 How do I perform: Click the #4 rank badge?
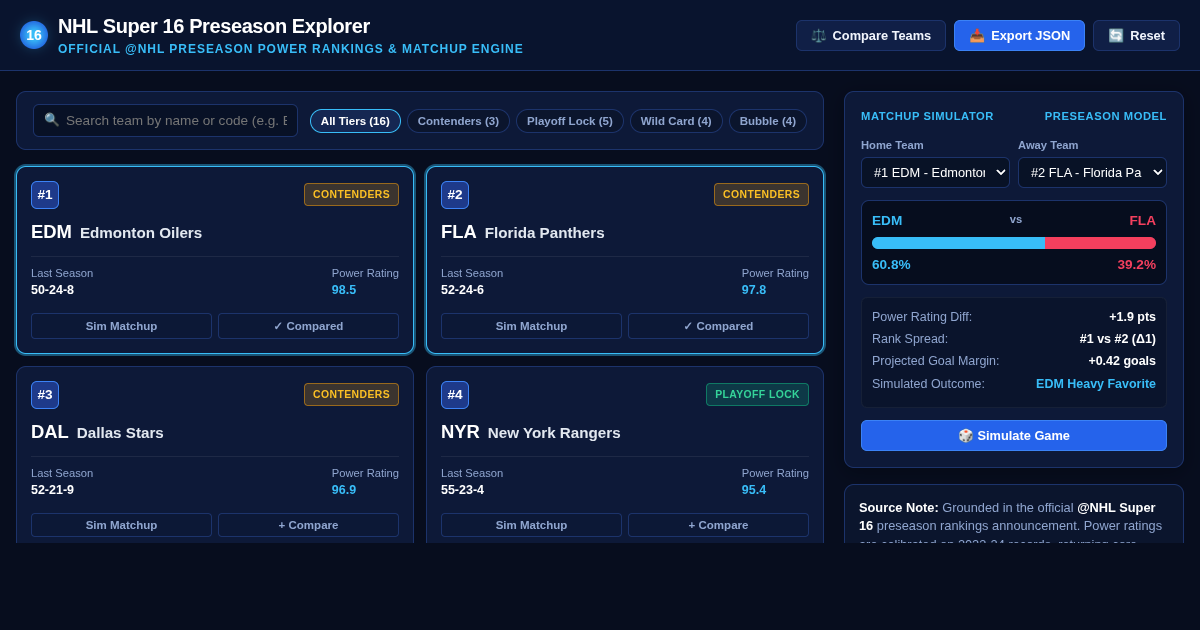pos(455,395)
